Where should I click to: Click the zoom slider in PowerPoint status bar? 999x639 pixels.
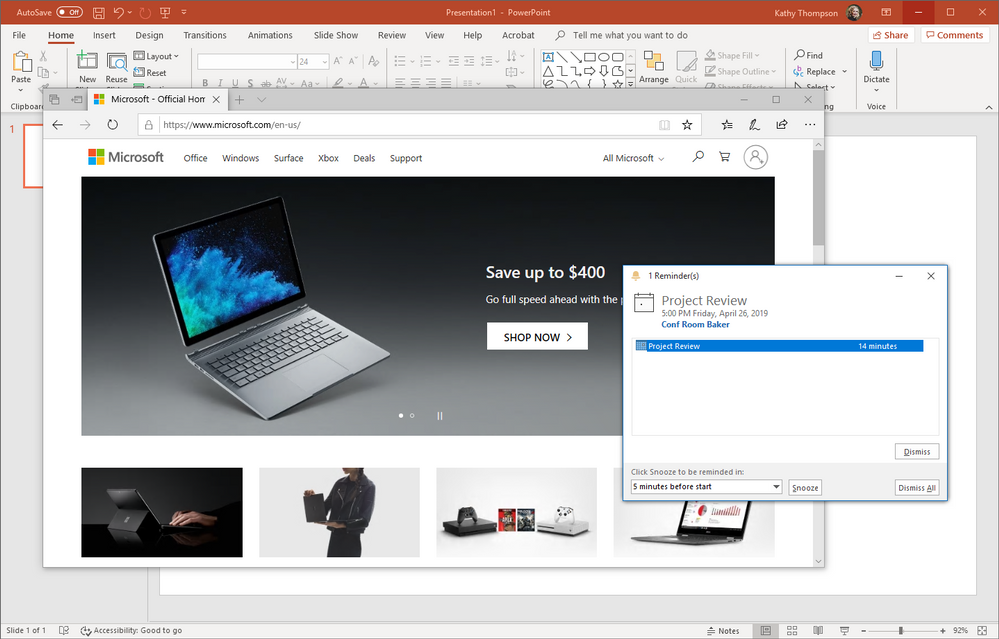900,631
